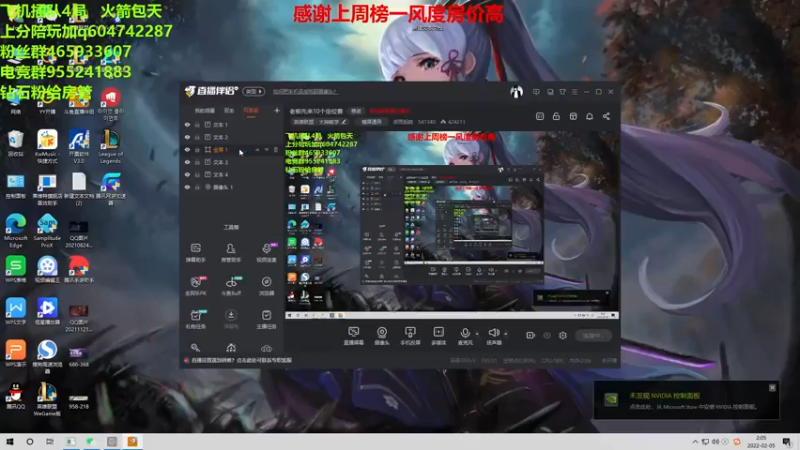This screenshot has height=450, width=800.
Task: Open the filter funnel icon in title bar
Action: [x=562, y=92]
